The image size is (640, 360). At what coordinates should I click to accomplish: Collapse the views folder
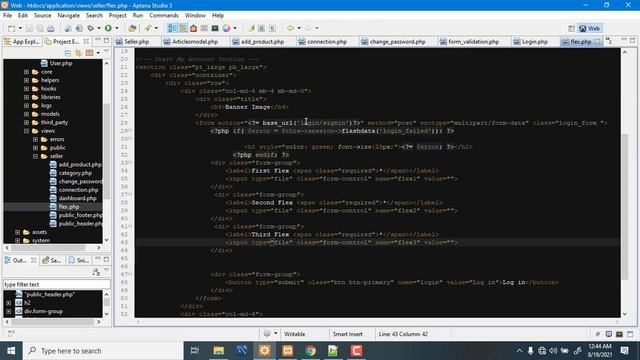coord(27,131)
